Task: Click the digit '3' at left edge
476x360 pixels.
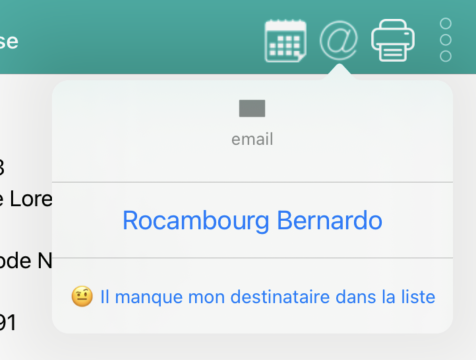Action: pos(2,168)
